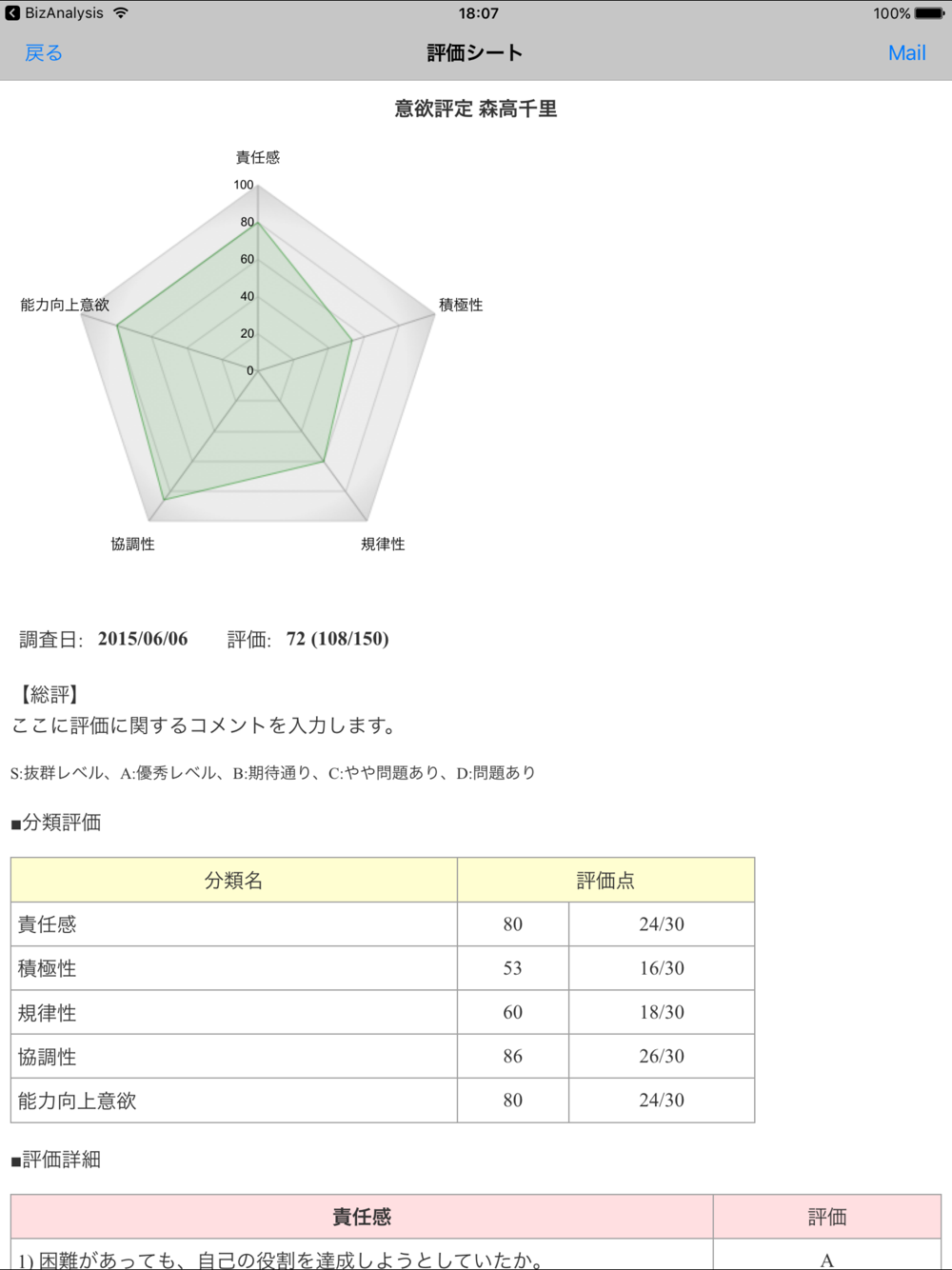This screenshot has height=1270, width=952.
Task: Tap the A grade for question 1
Action: (x=826, y=1260)
